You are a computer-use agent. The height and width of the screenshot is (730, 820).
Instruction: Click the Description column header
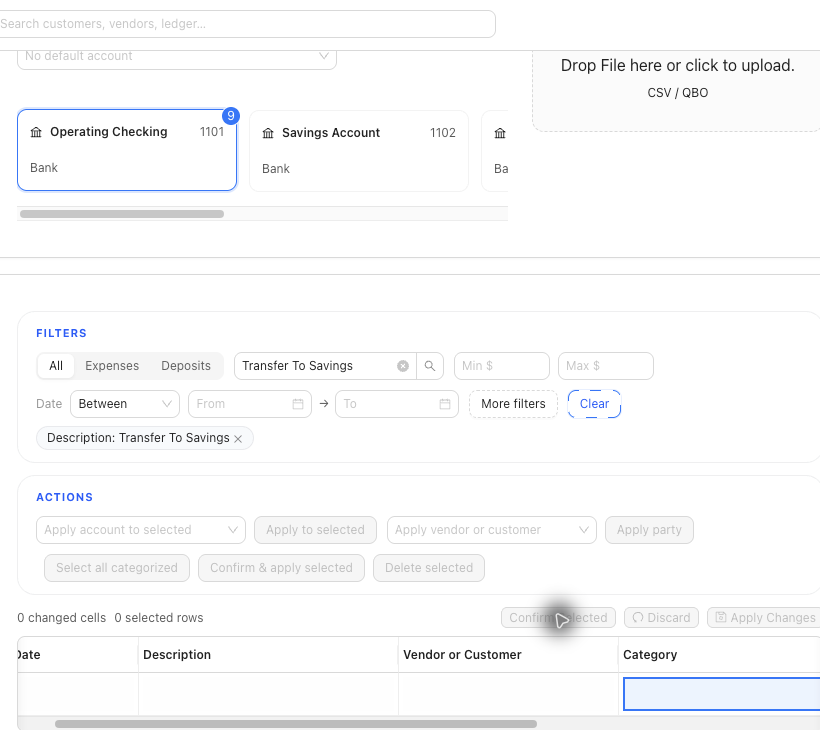268,655
